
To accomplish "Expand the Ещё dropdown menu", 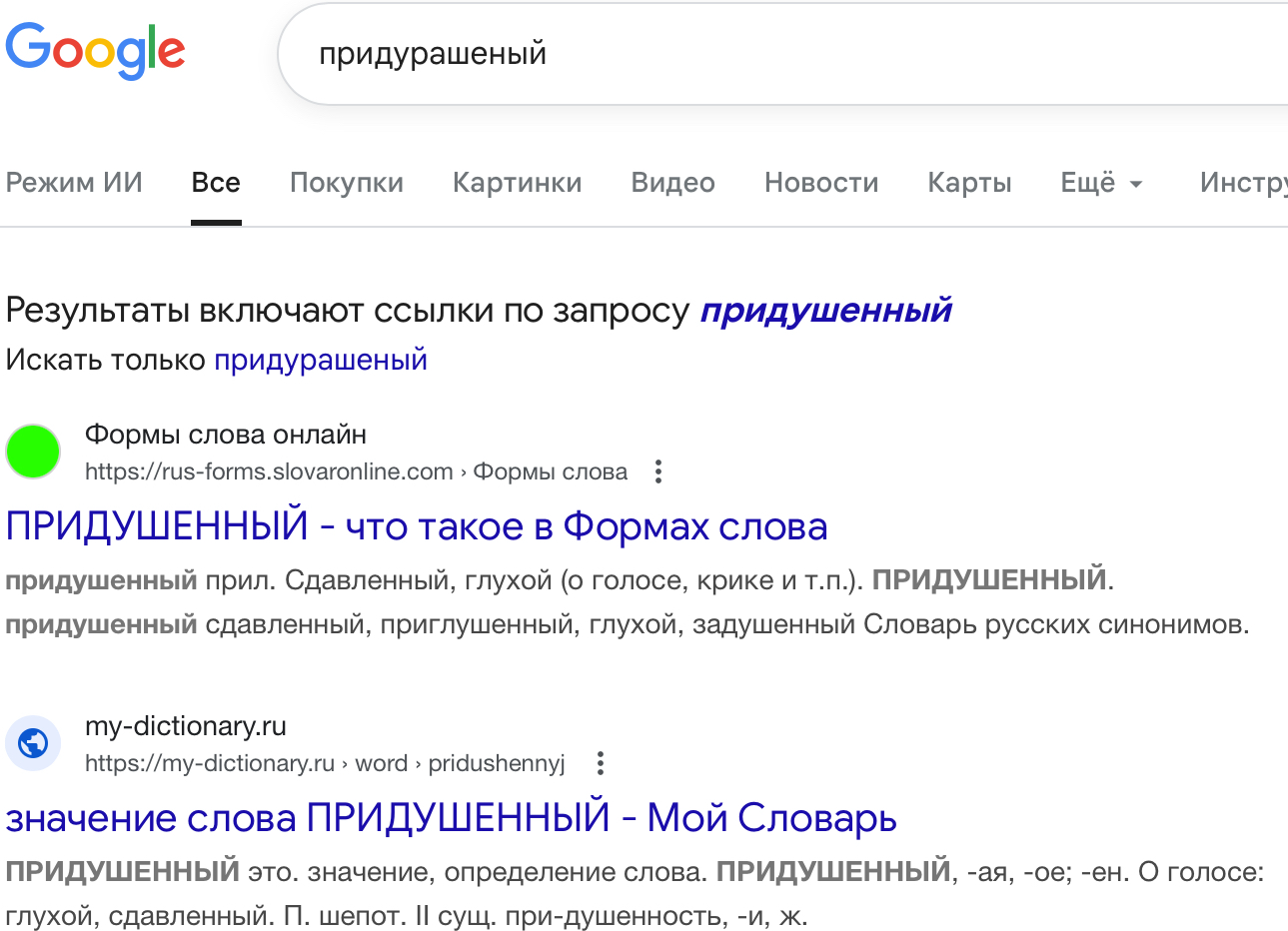I will [1101, 183].
